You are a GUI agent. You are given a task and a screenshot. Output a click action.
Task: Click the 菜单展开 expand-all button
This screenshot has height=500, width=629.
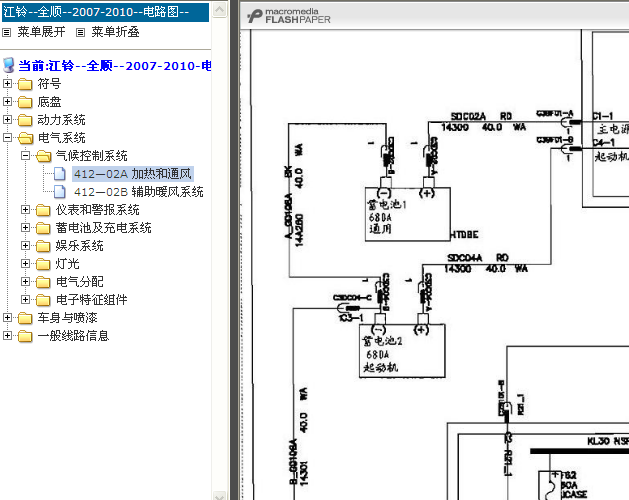[x=41, y=32]
